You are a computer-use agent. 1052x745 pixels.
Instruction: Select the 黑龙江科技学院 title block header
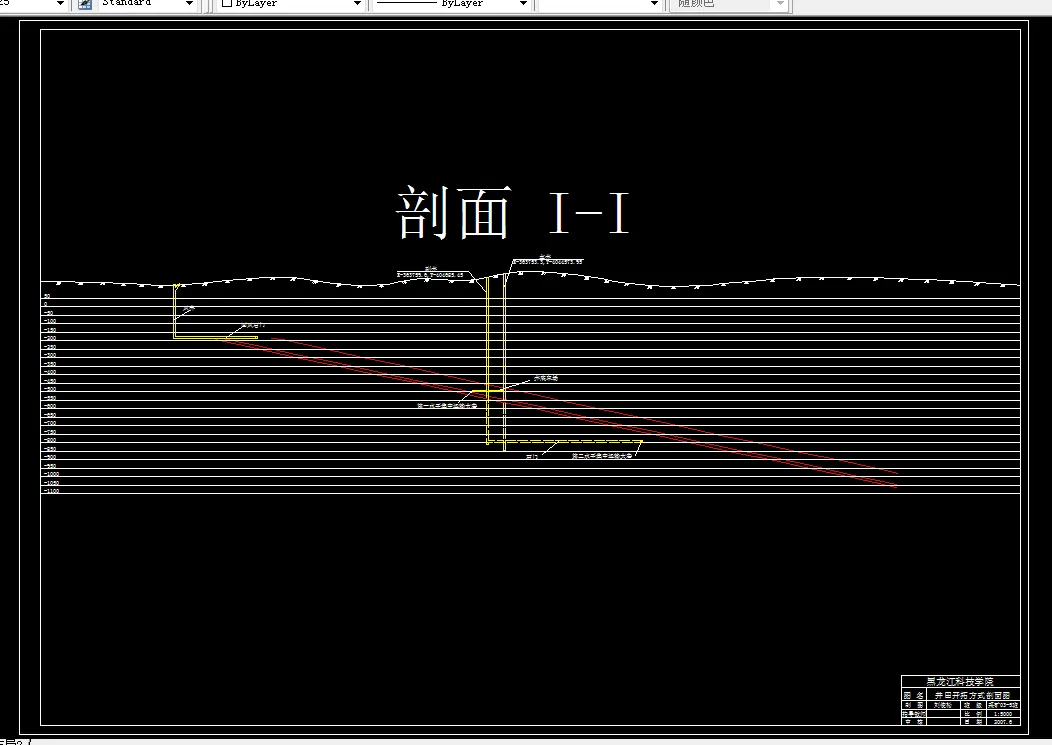(x=960, y=681)
